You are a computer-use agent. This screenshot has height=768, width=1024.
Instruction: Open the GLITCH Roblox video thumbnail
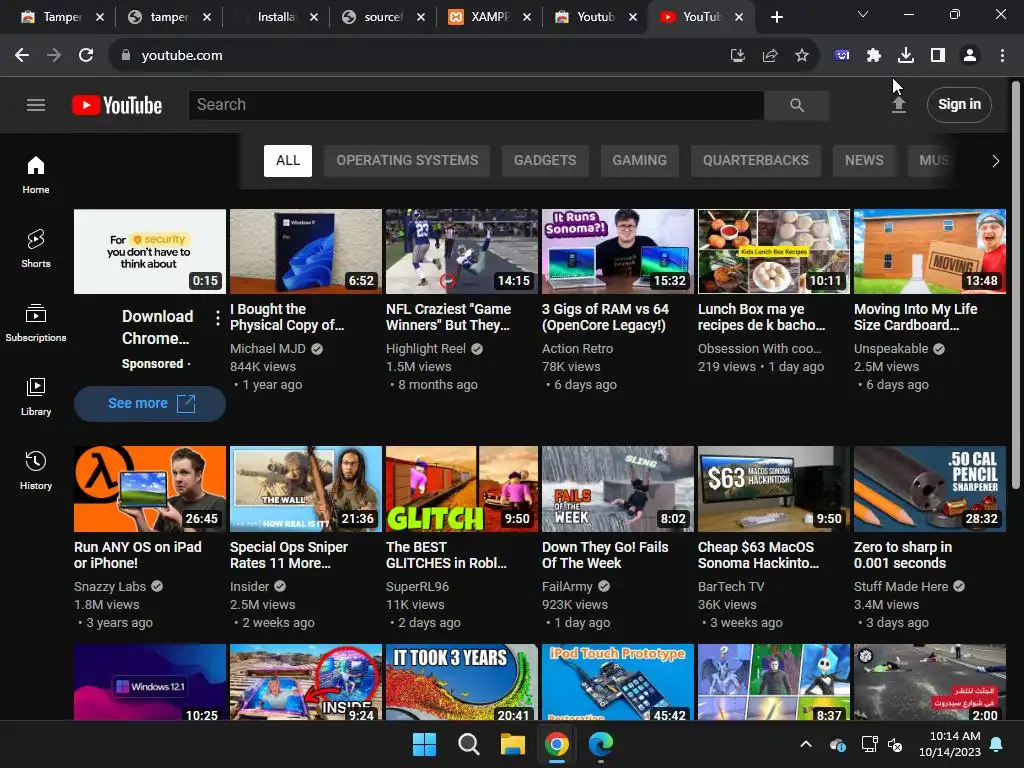(x=462, y=489)
